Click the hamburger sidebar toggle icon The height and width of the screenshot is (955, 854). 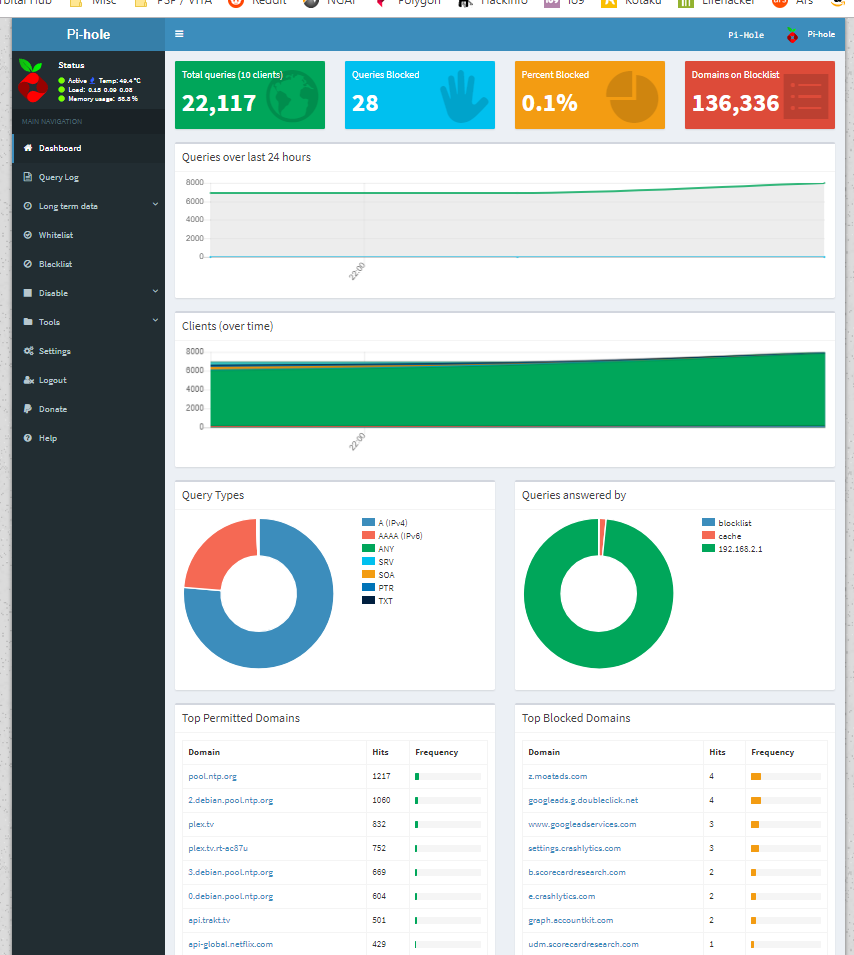click(x=179, y=34)
